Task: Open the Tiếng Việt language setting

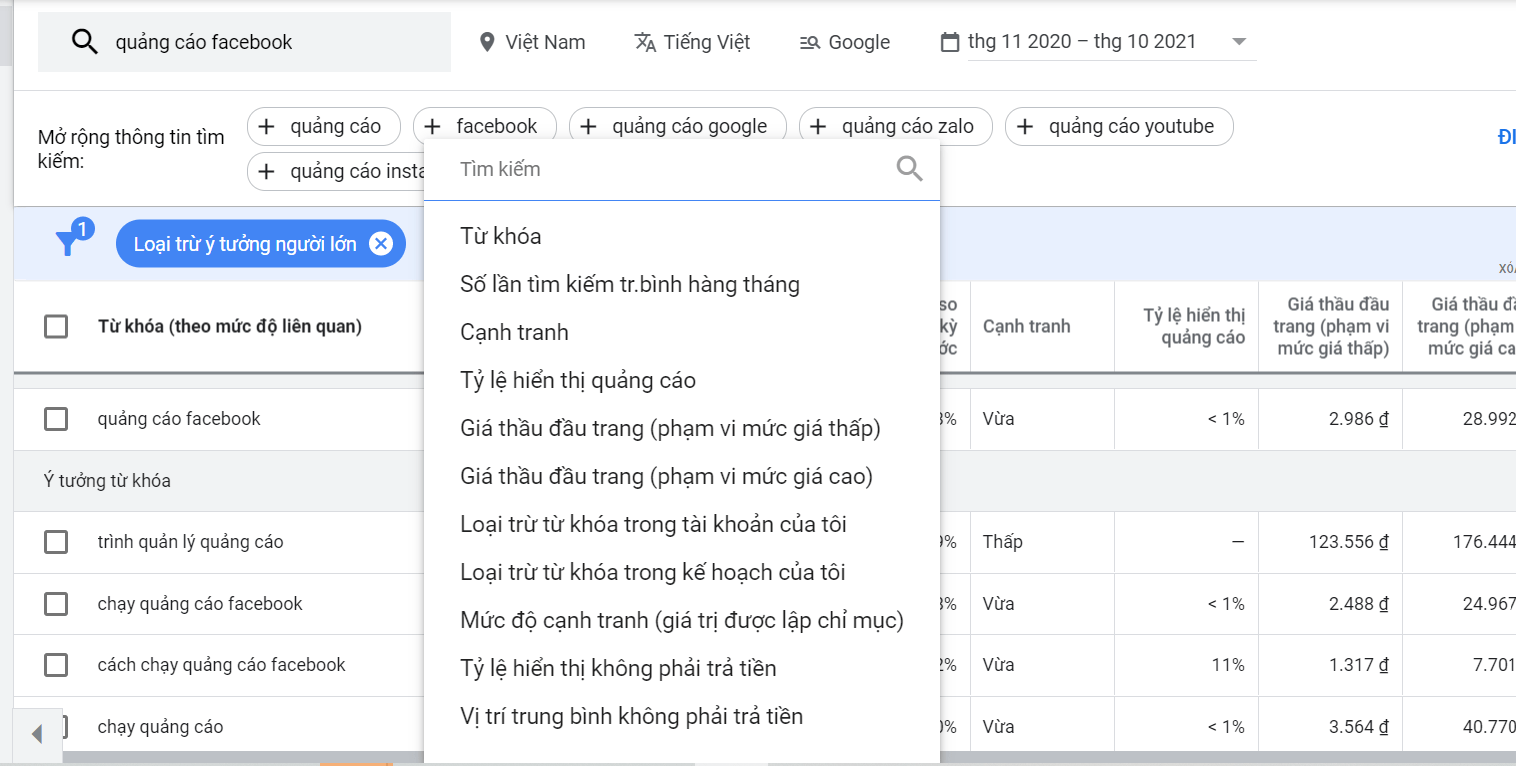Action: coord(692,42)
